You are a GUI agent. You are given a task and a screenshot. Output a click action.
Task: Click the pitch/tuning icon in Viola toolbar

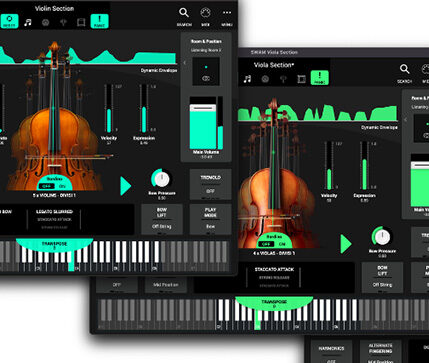point(283,79)
